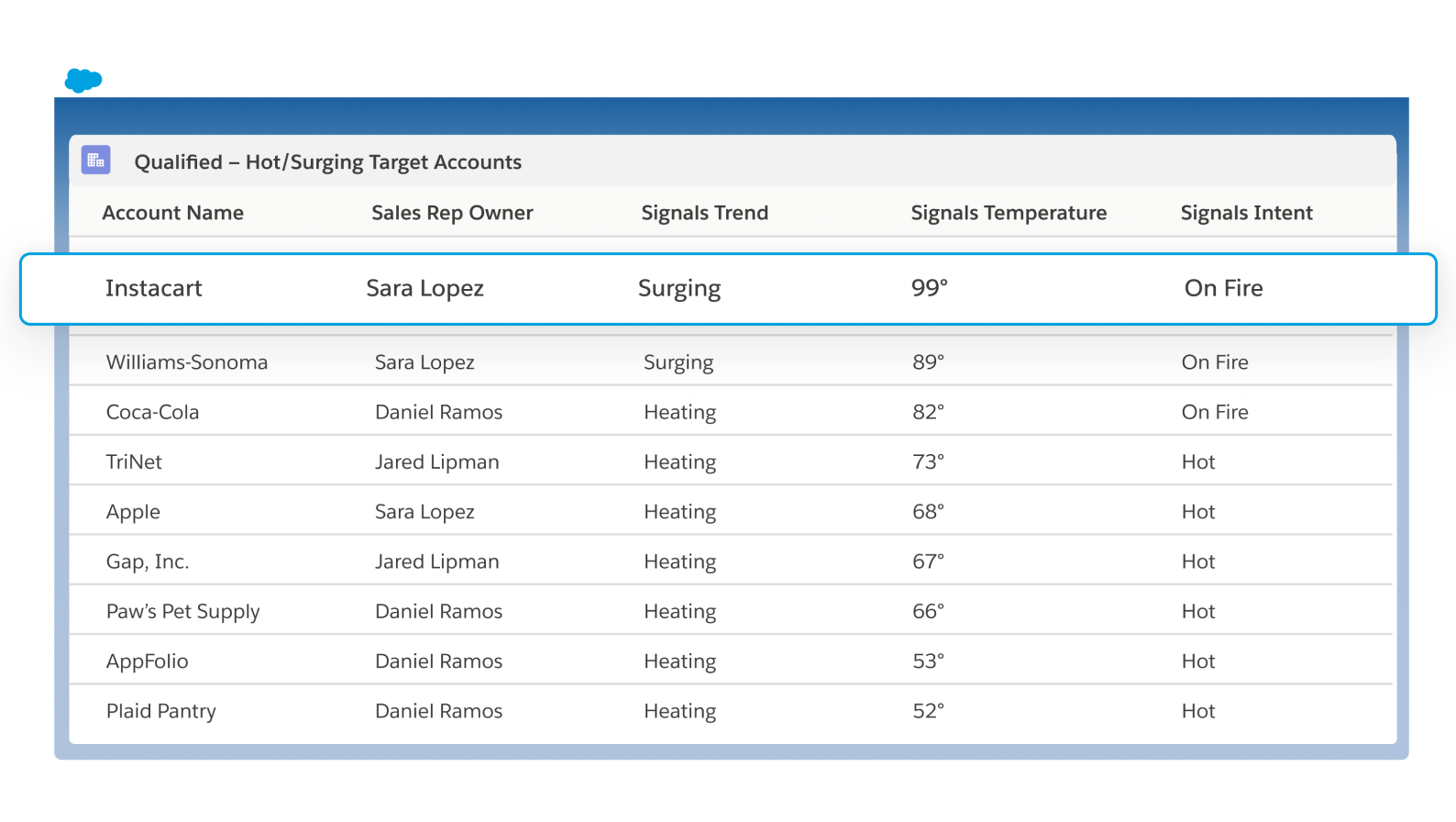Screen dimensions: 1456x822
Task: Click the 52° temperature value
Action: pos(928,711)
